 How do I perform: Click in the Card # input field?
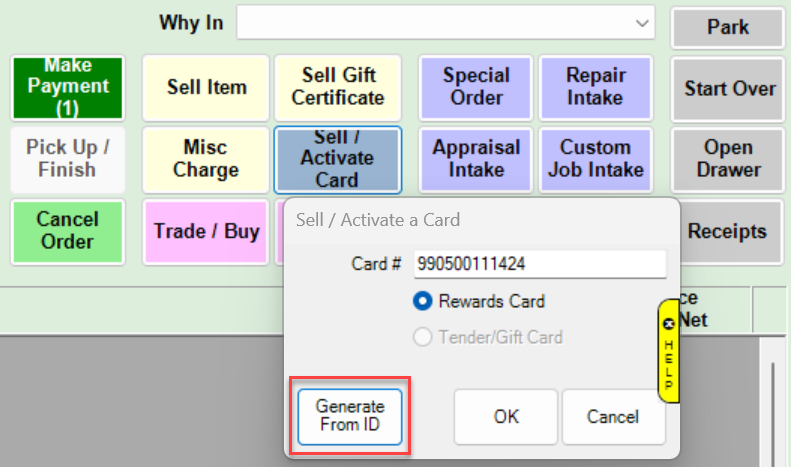539,264
